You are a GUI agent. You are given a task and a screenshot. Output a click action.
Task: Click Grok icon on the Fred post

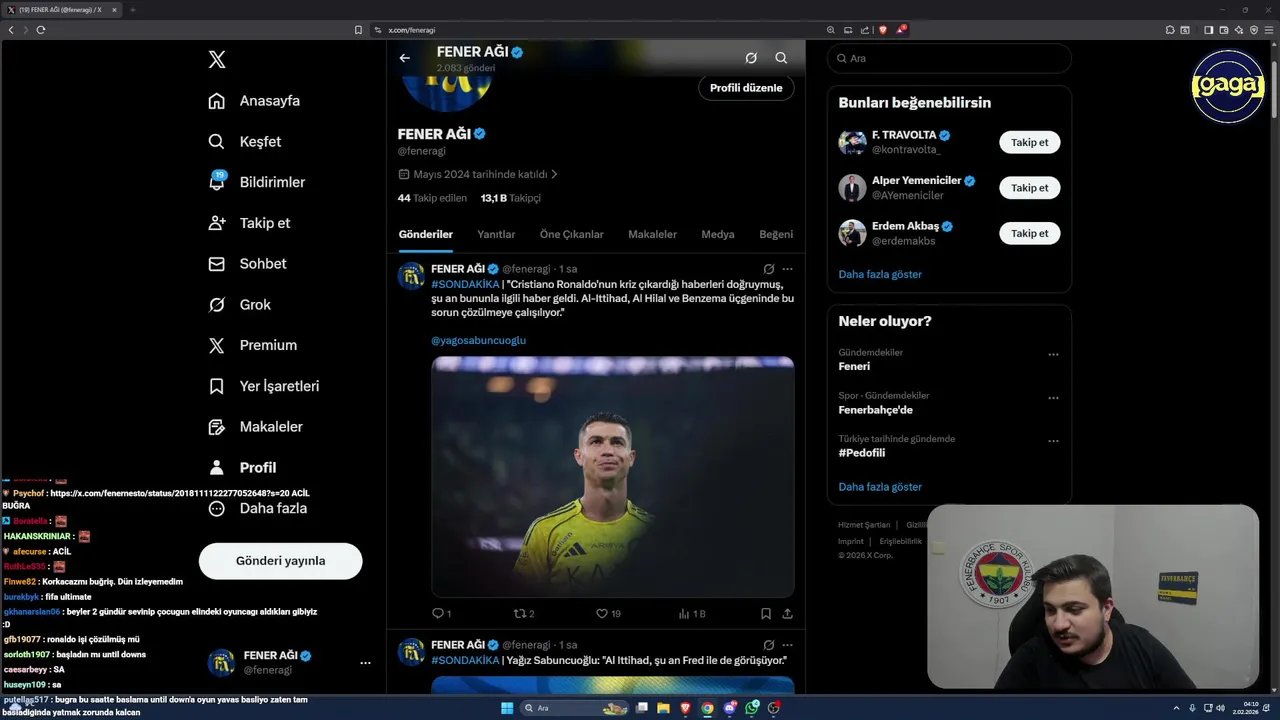[x=768, y=645]
